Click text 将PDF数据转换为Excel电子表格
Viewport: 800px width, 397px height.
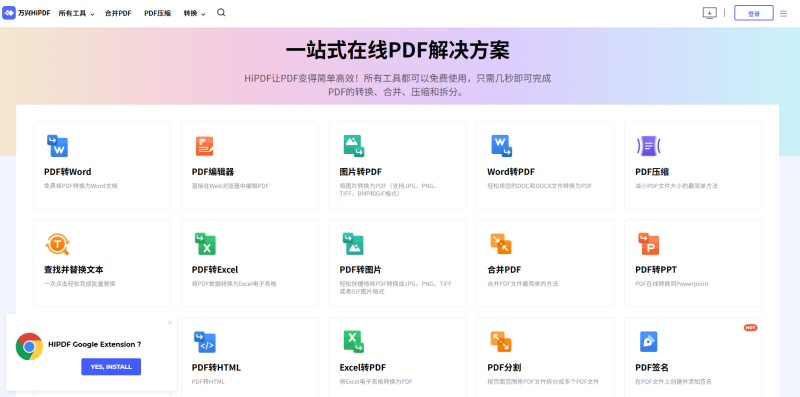click(x=234, y=284)
